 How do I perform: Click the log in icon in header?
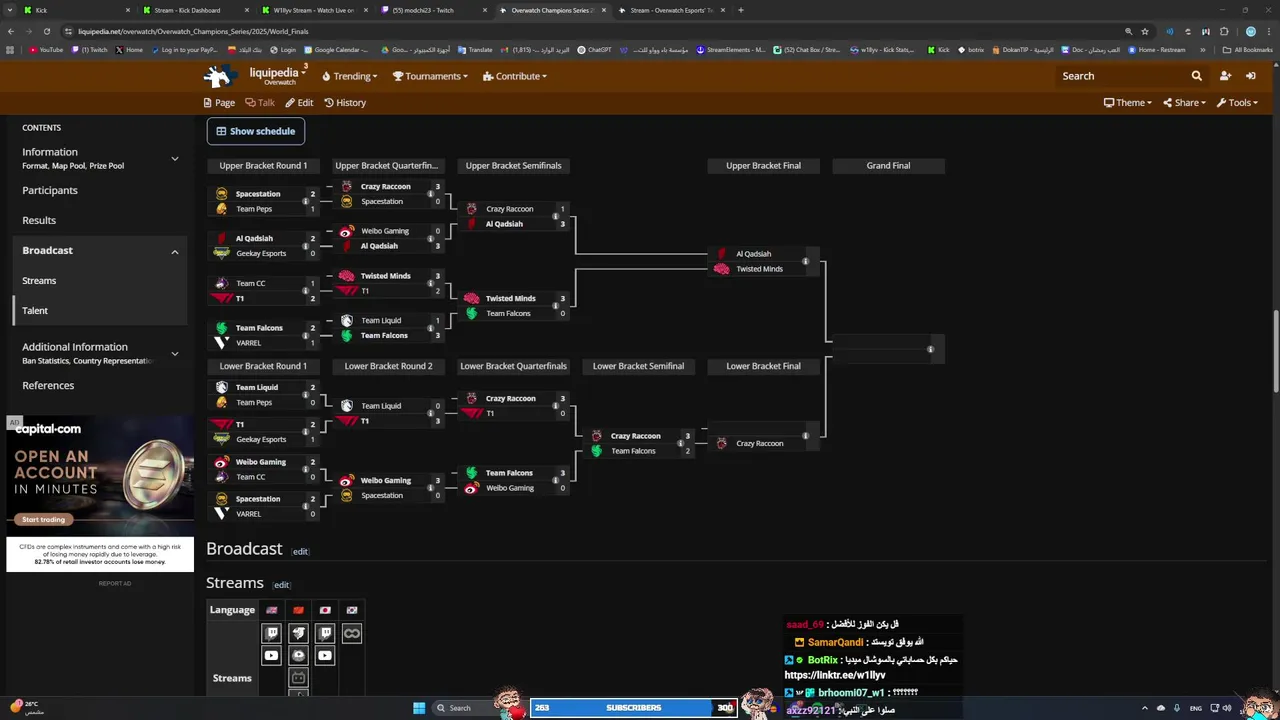point(1250,76)
